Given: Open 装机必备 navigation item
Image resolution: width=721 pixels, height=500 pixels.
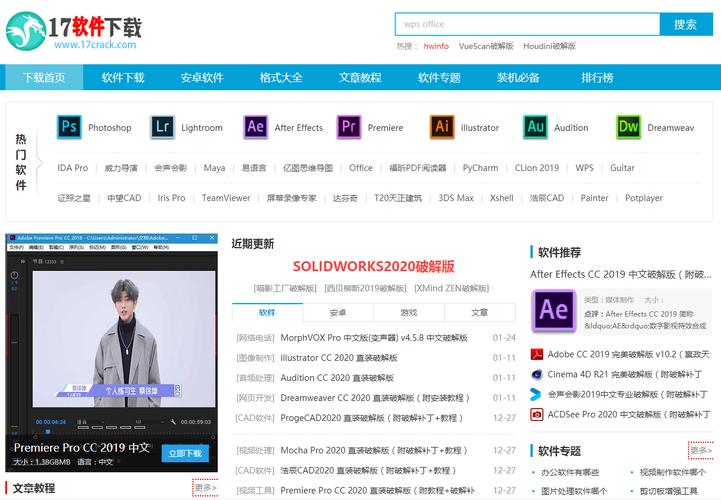Looking at the screenshot, I should click(518, 77).
